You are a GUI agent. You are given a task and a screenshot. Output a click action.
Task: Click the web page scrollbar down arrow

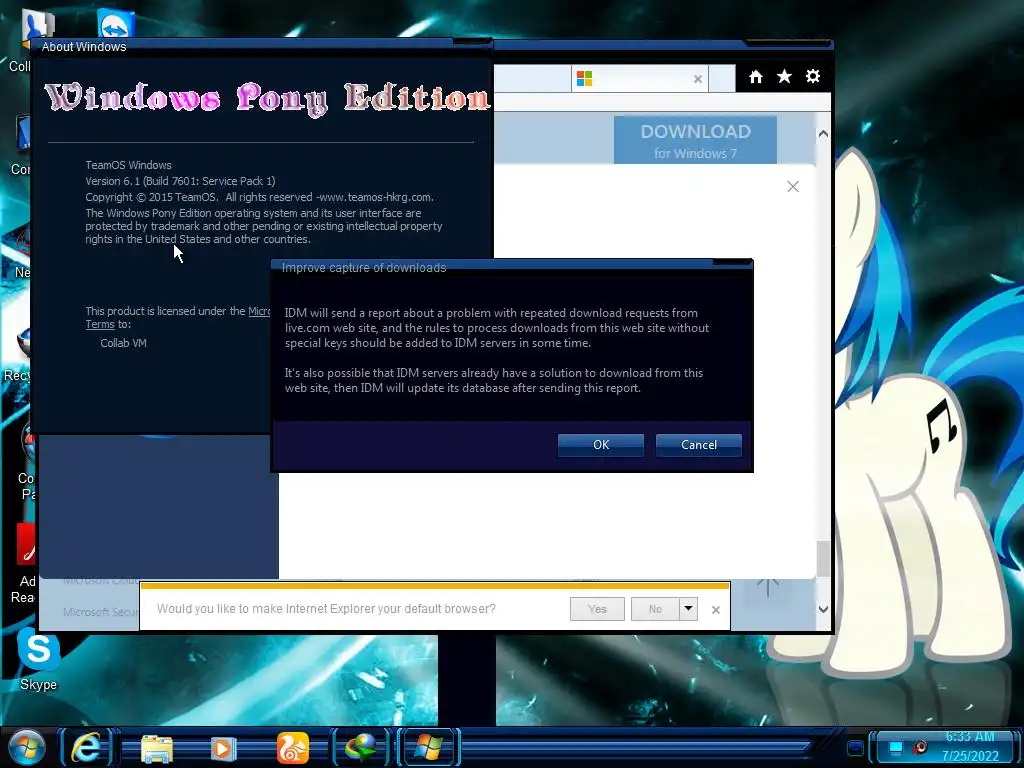coord(824,609)
